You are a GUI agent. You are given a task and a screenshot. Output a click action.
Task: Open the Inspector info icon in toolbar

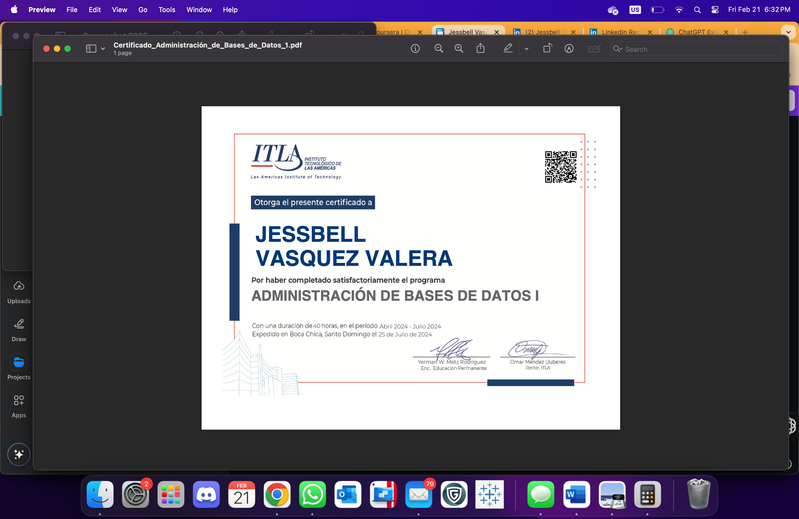point(415,48)
